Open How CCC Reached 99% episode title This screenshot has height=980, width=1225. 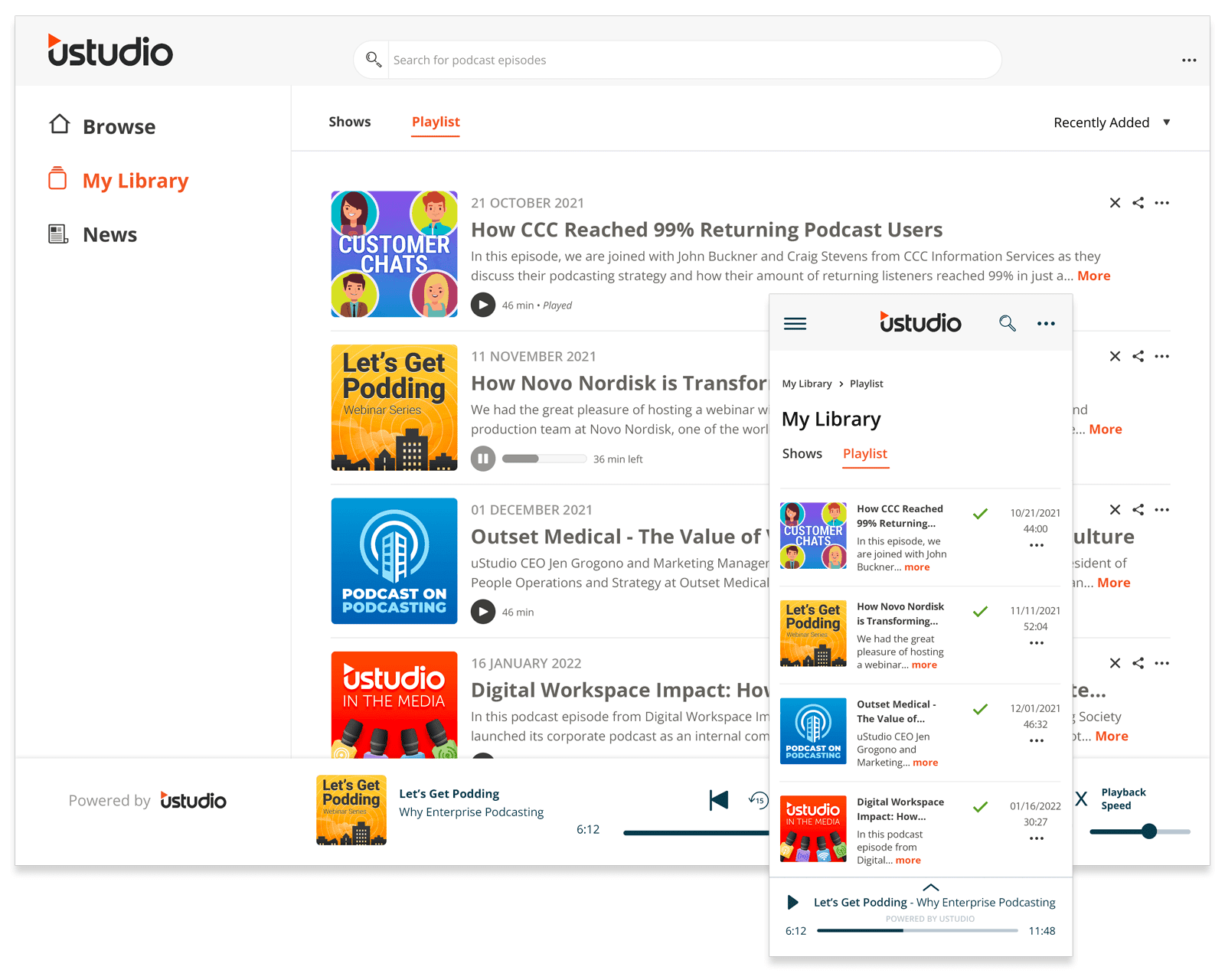[x=707, y=230]
